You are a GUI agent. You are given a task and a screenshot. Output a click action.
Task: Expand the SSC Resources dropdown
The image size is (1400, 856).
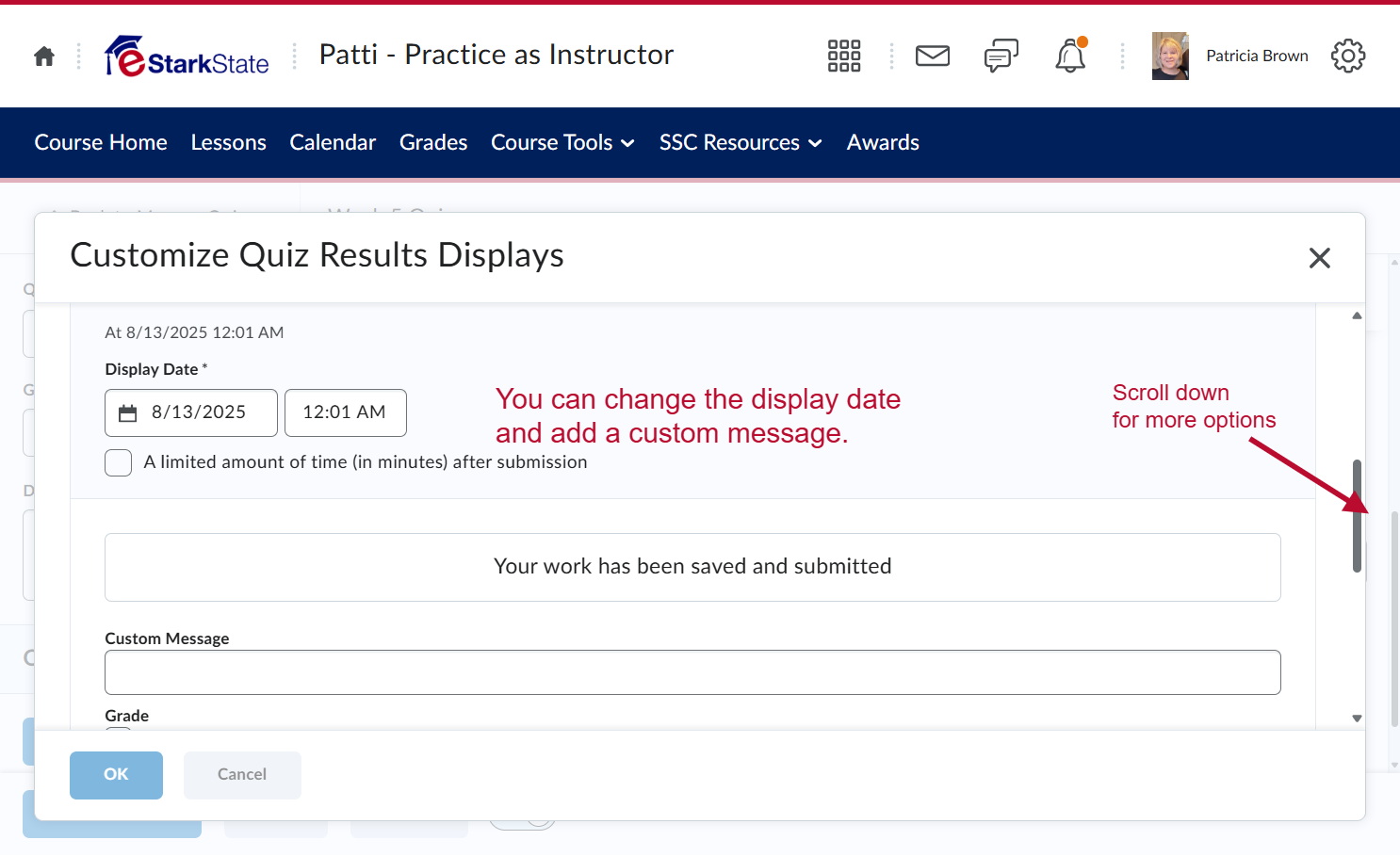point(741,143)
